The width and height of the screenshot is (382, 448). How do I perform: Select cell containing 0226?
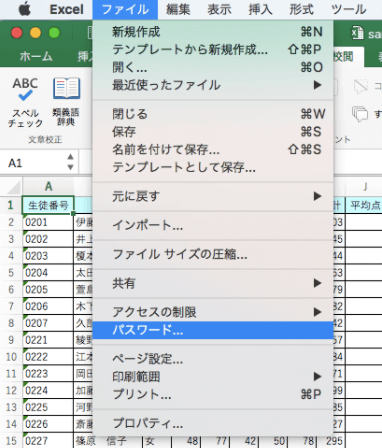pyautogui.click(x=48, y=424)
